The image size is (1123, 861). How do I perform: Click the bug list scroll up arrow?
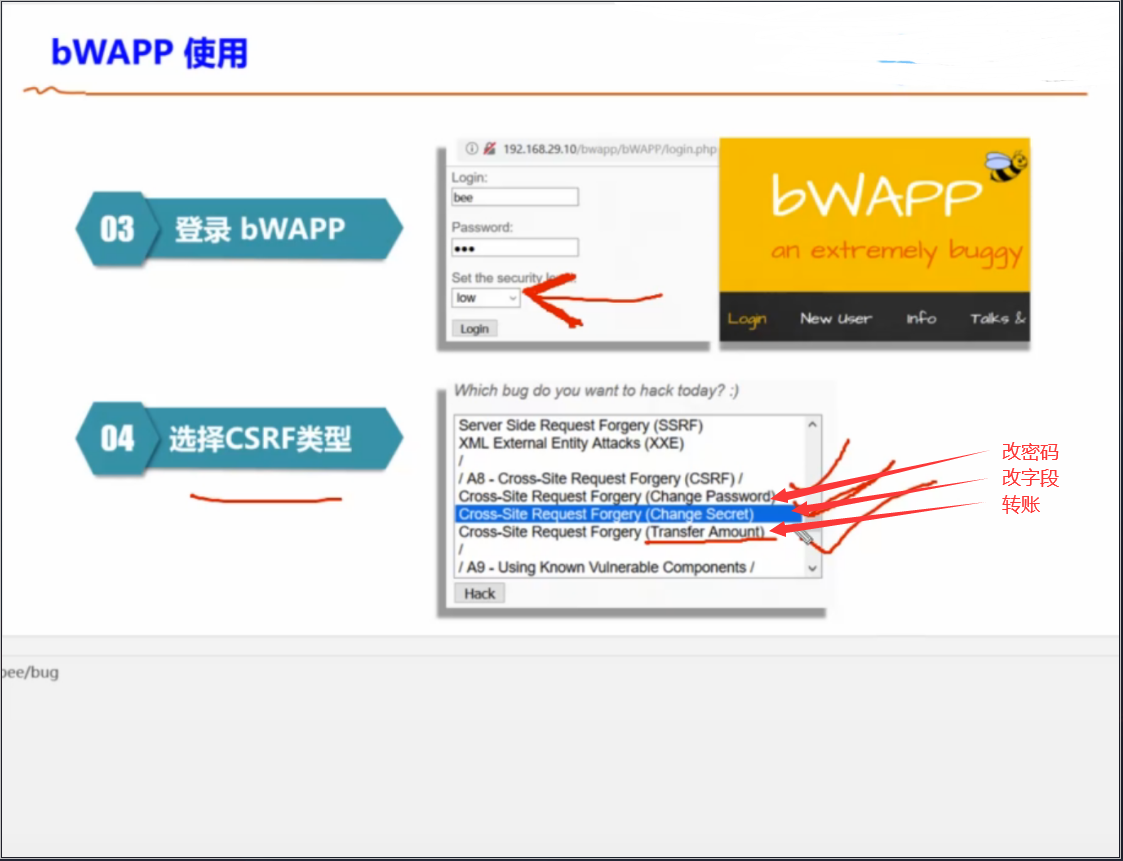click(x=812, y=424)
